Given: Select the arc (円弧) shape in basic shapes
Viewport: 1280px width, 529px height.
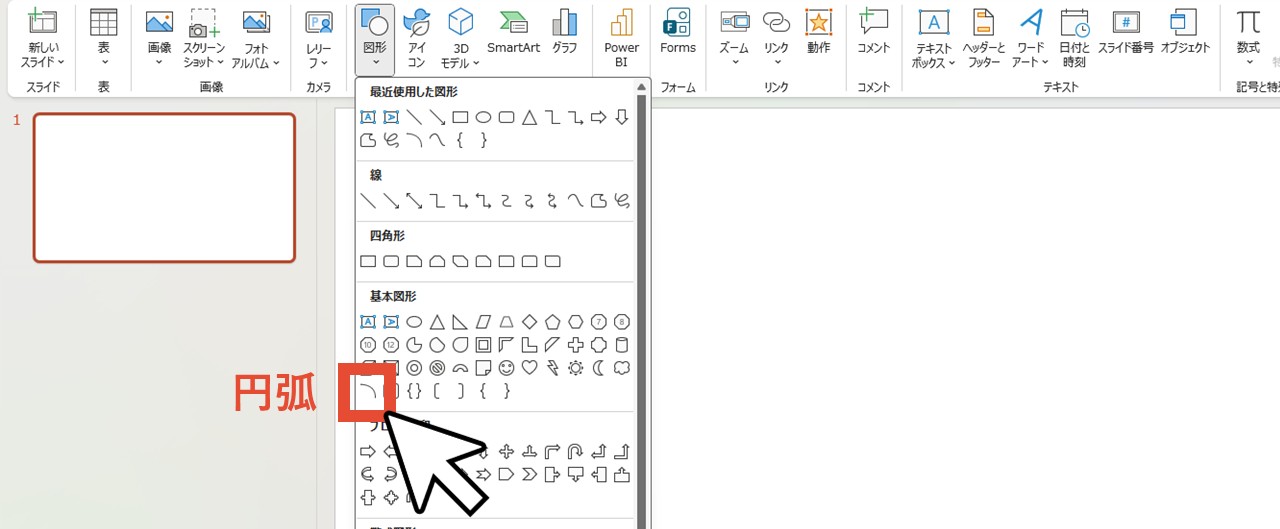Looking at the screenshot, I should 367,392.
